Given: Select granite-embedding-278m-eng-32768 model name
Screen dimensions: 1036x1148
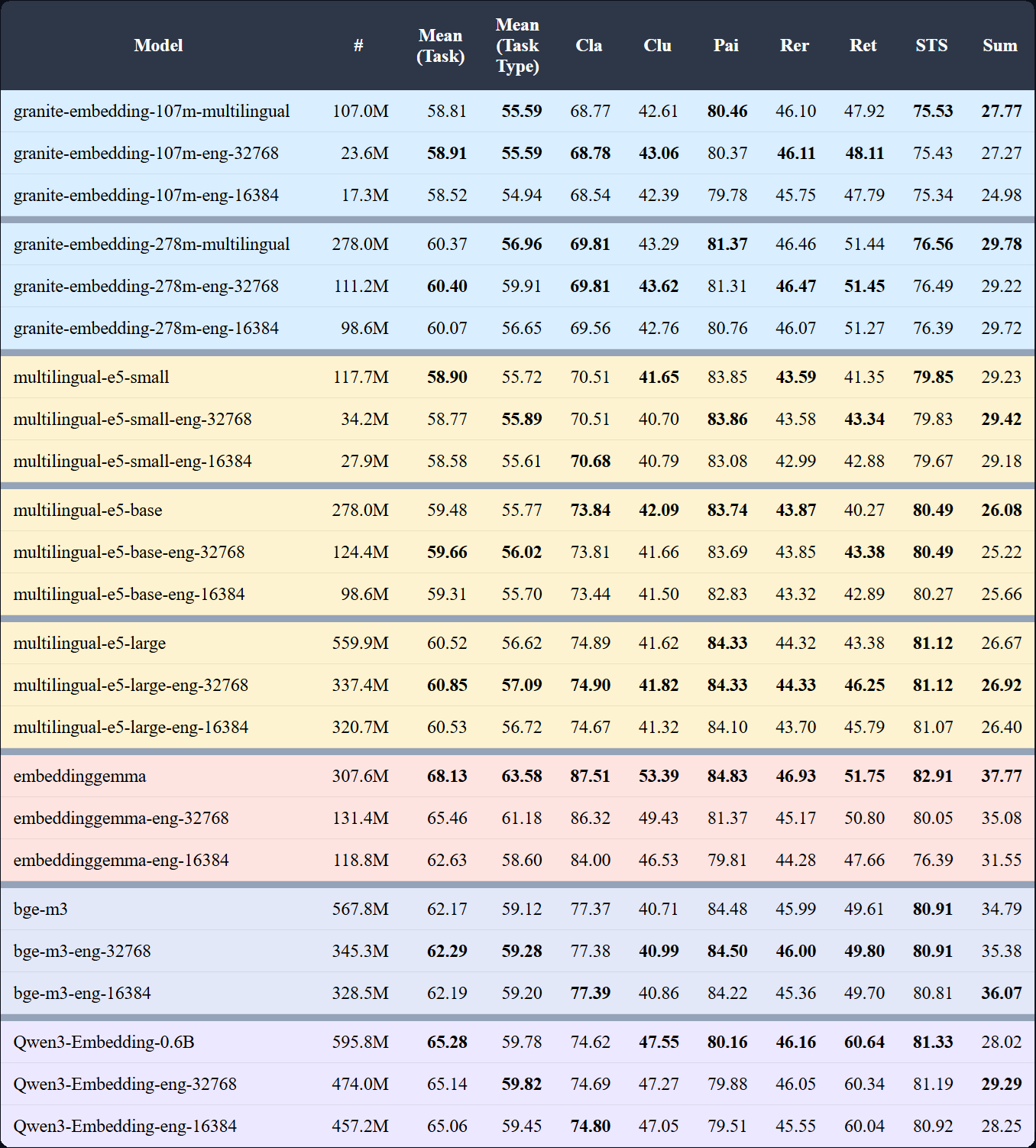Looking at the screenshot, I should coord(146,287).
